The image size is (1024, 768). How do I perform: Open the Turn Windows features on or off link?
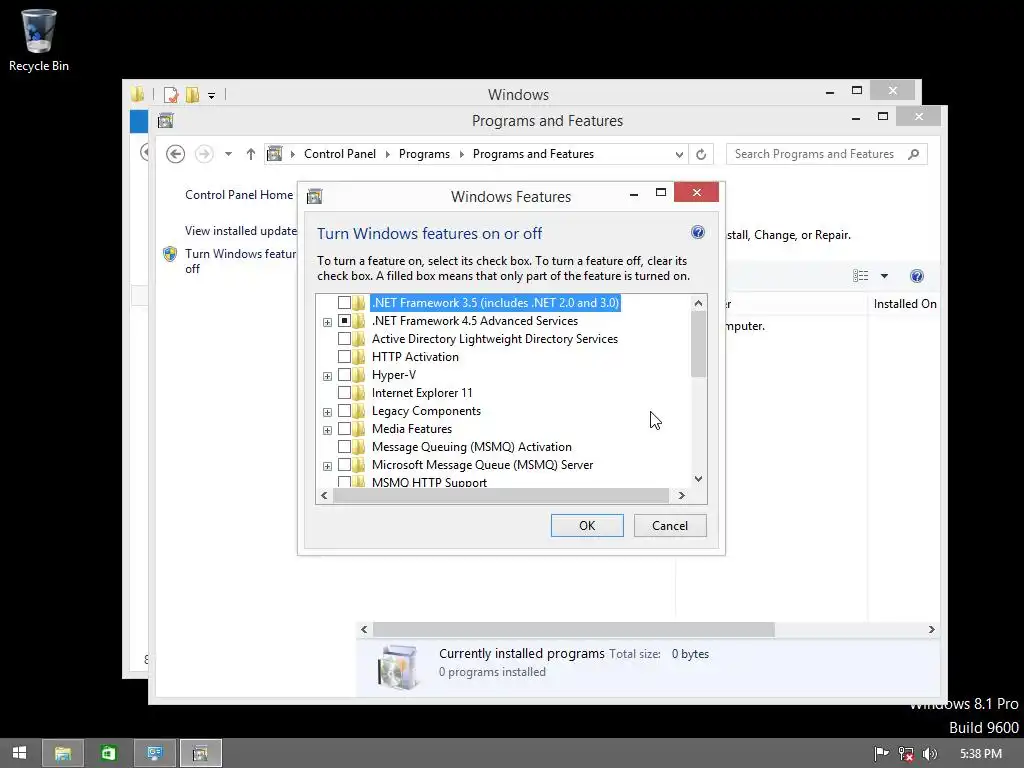click(240, 261)
